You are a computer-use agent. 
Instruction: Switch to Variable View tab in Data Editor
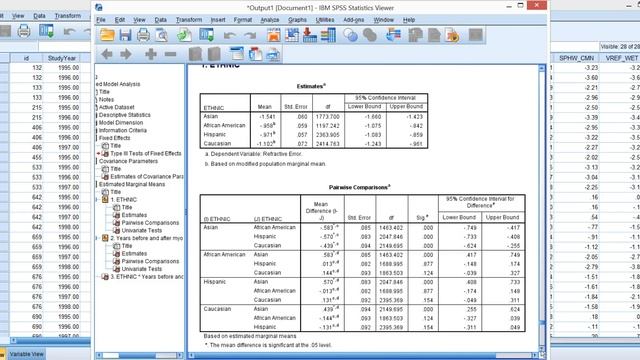click(27, 354)
